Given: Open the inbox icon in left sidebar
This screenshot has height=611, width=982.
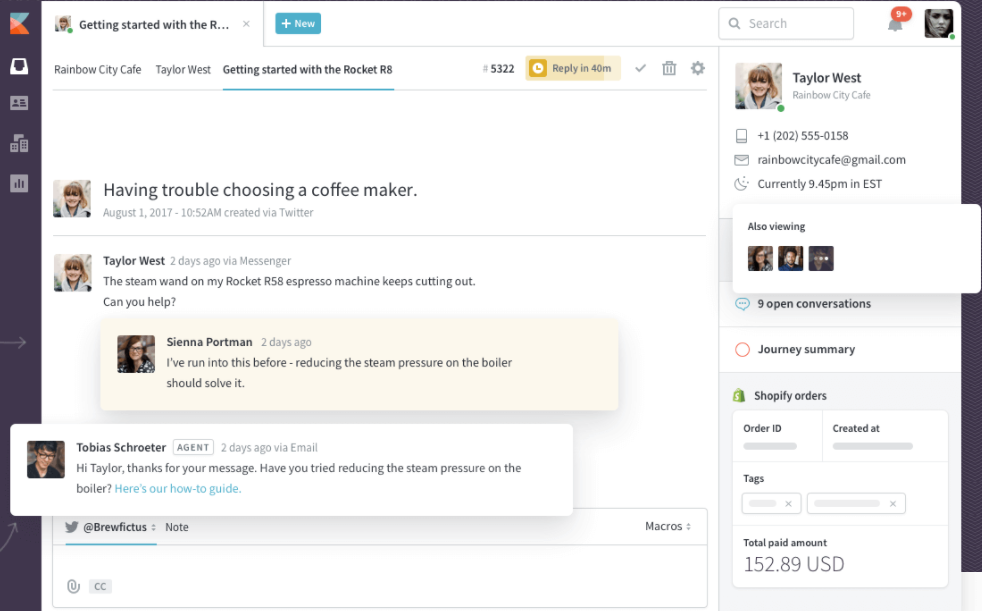Looking at the screenshot, I should click(x=19, y=66).
